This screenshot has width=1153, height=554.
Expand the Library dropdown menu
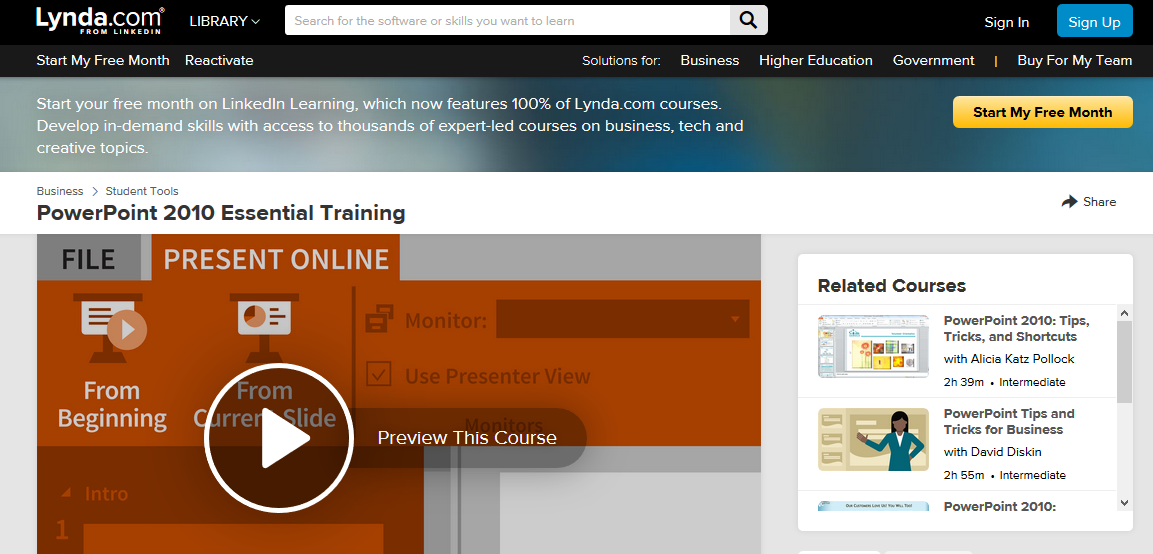pos(224,21)
